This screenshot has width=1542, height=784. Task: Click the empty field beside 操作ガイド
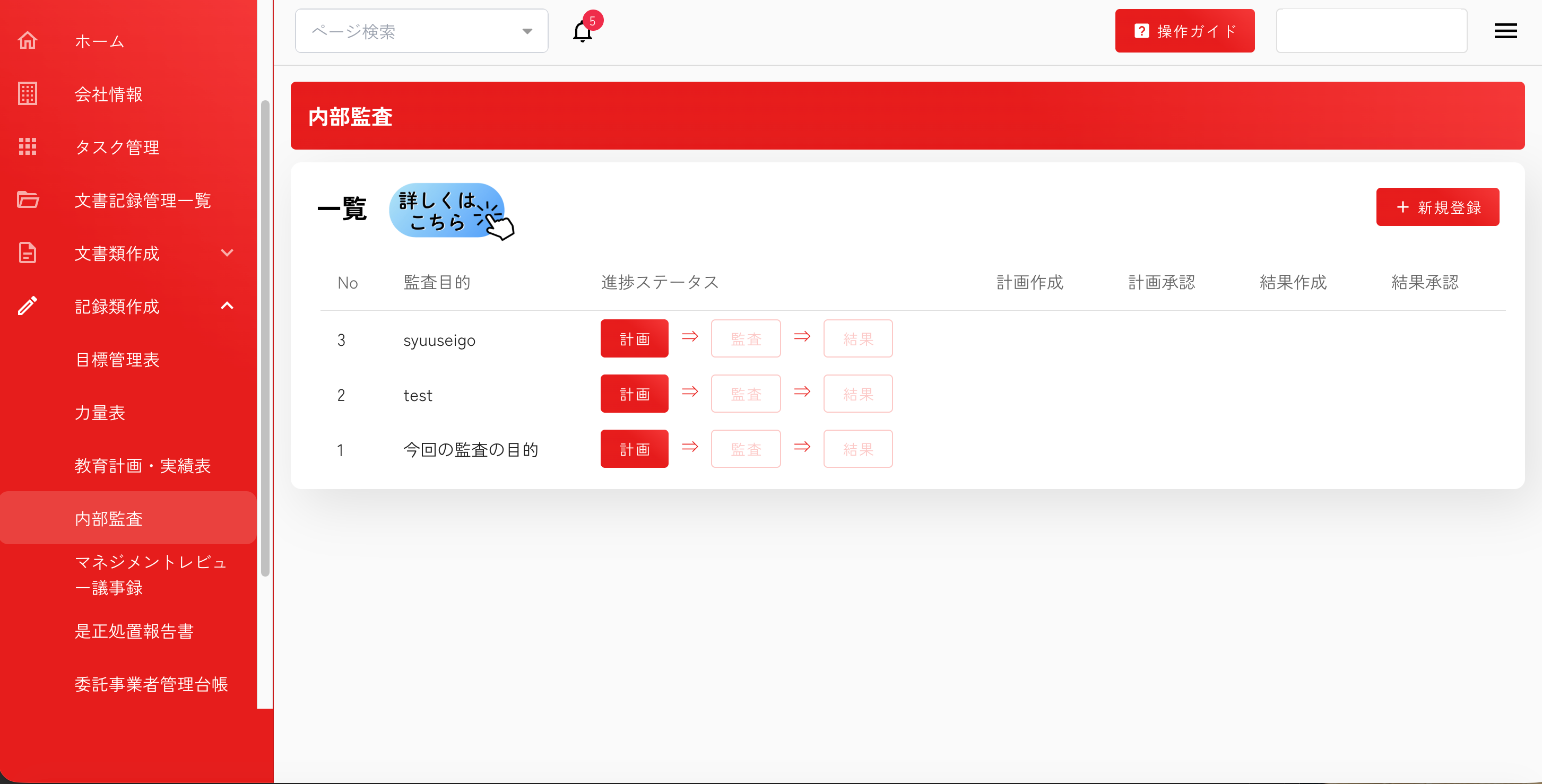click(1371, 31)
